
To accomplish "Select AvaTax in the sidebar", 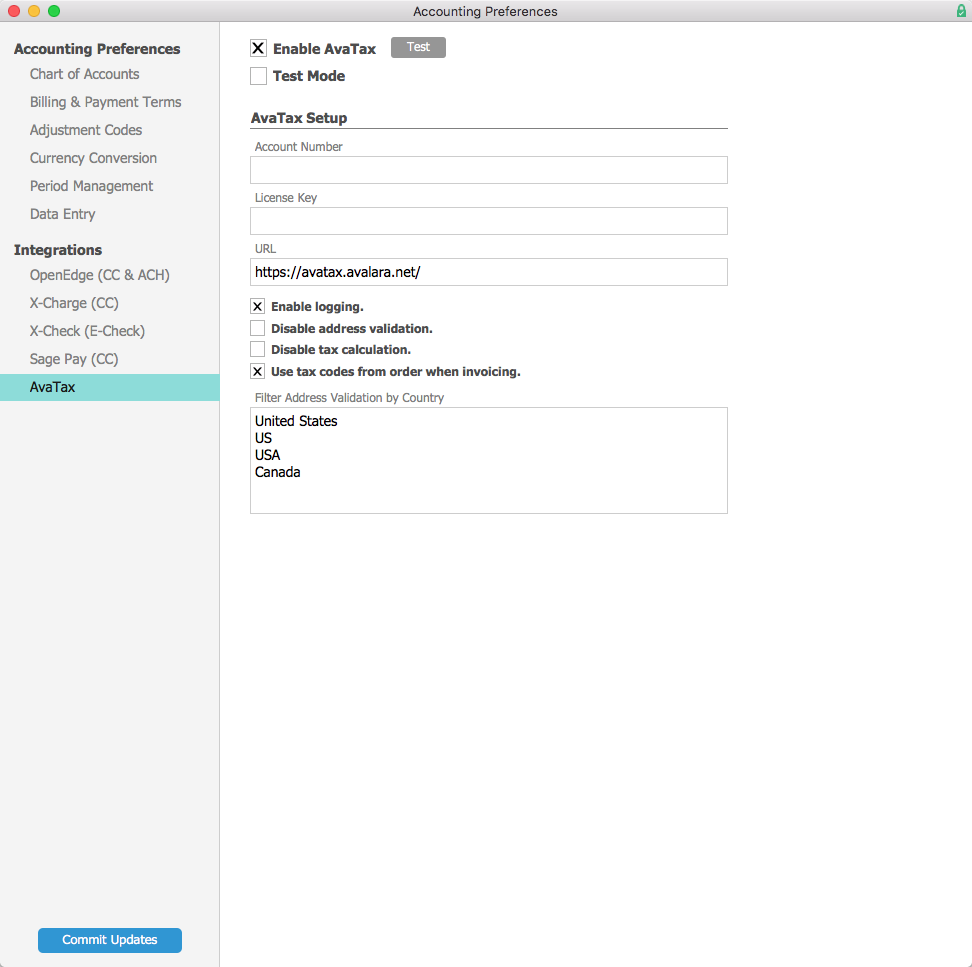I will [110, 387].
